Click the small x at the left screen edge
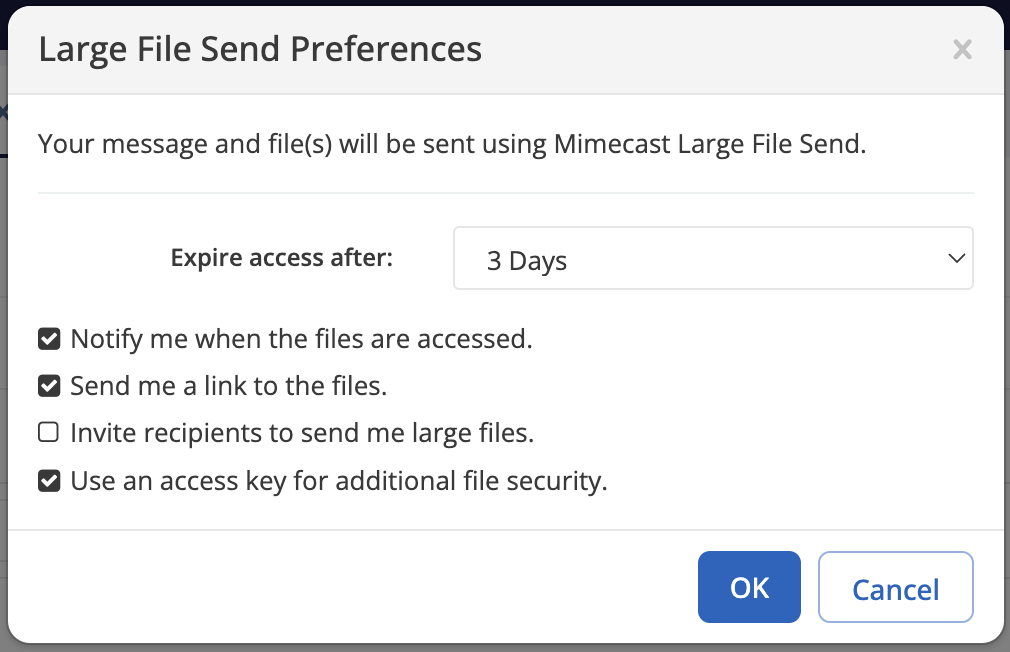 (x=4, y=110)
